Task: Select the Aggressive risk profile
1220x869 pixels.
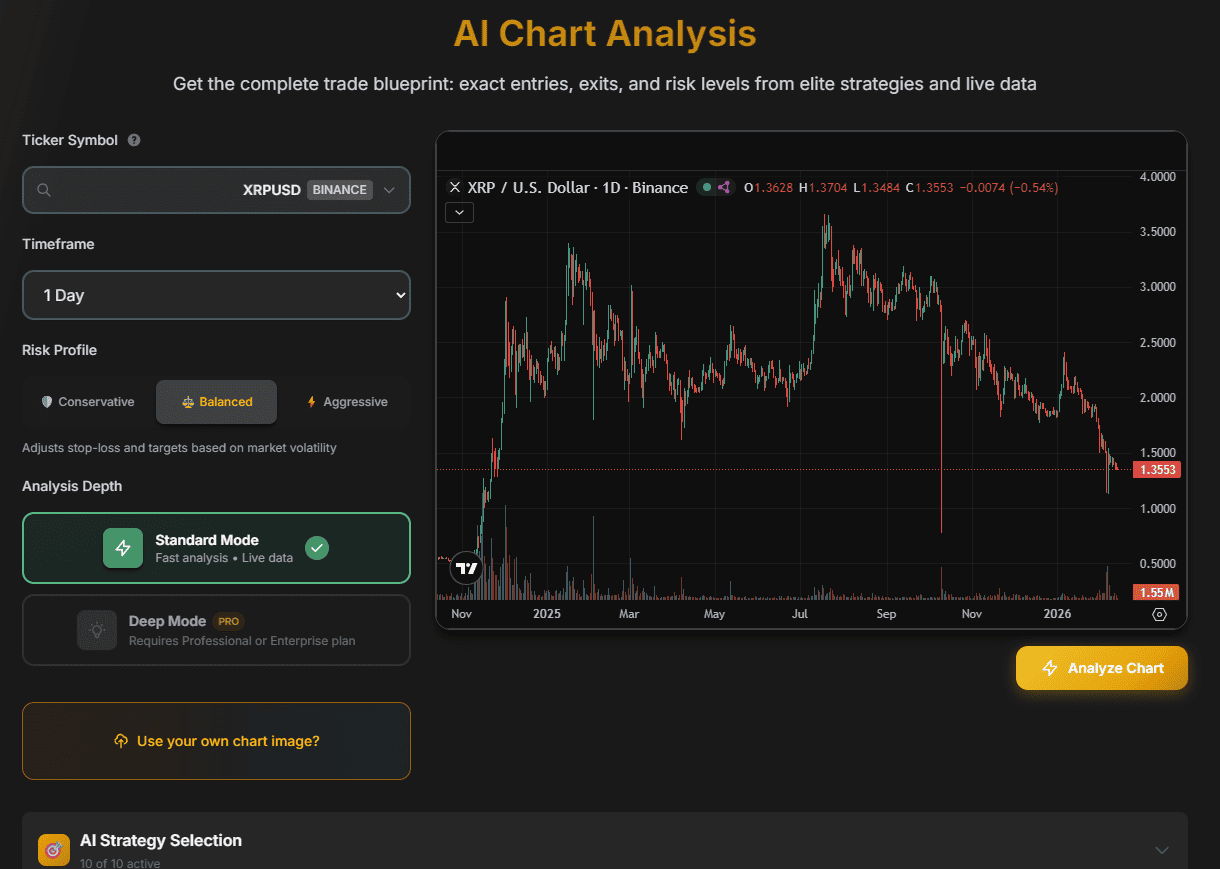Action: tap(345, 402)
